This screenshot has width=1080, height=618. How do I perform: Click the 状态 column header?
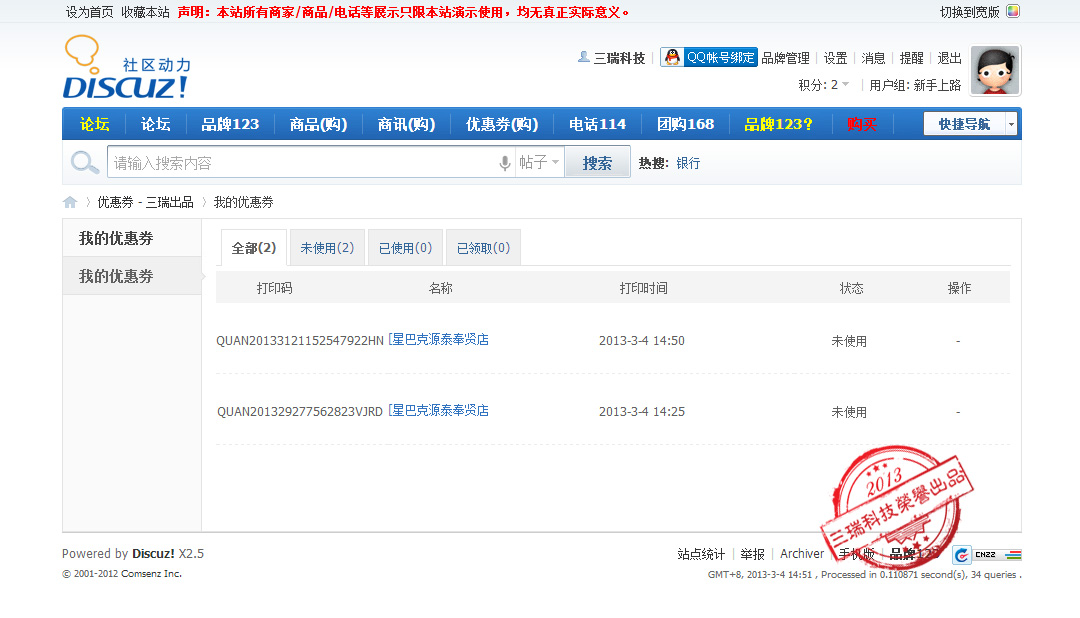point(851,288)
